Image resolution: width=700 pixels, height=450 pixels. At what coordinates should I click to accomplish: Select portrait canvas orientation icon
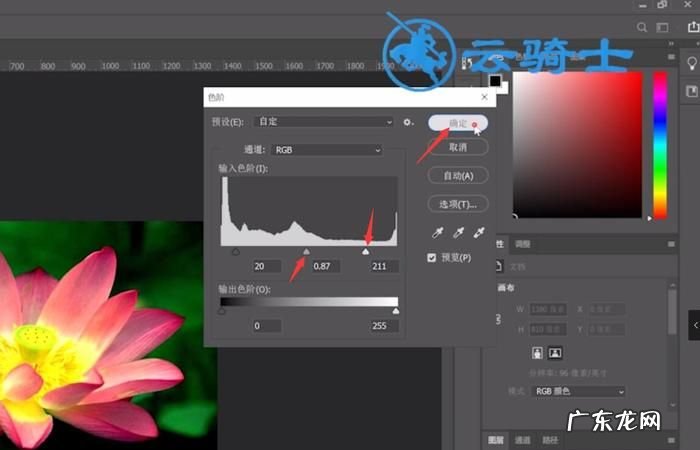tap(538, 353)
